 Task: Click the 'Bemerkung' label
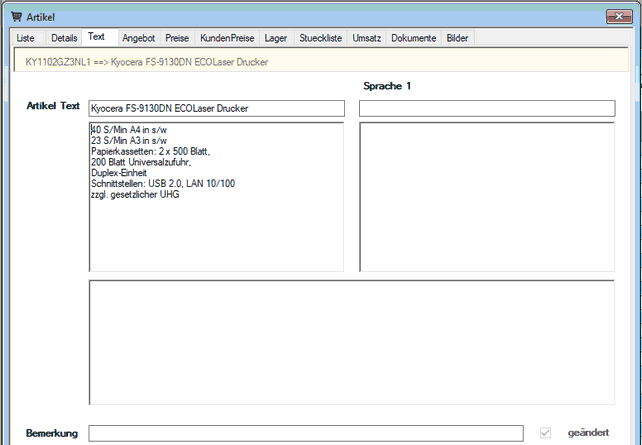tap(52, 433)
